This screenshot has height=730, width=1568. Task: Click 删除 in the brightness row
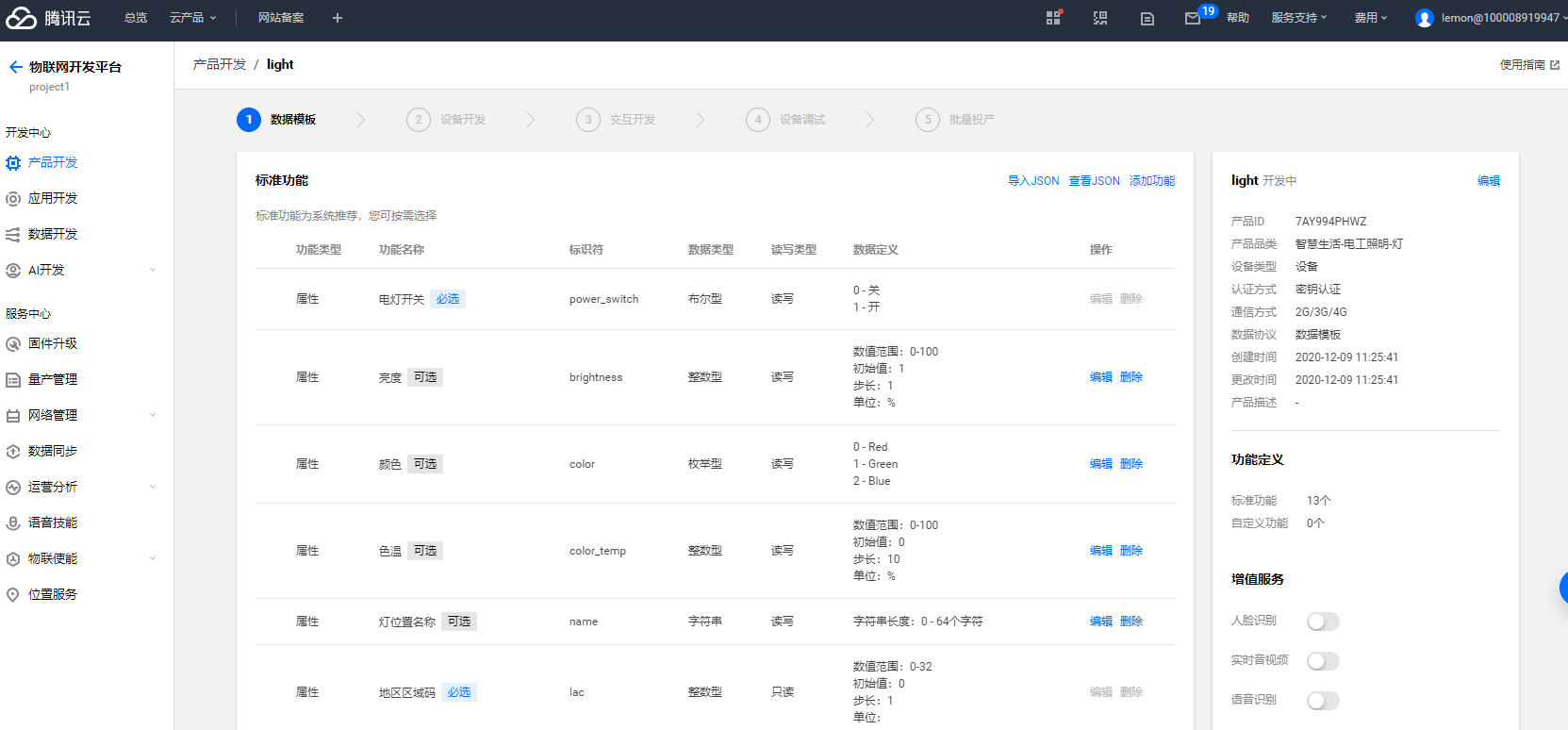click(1131, 377)
